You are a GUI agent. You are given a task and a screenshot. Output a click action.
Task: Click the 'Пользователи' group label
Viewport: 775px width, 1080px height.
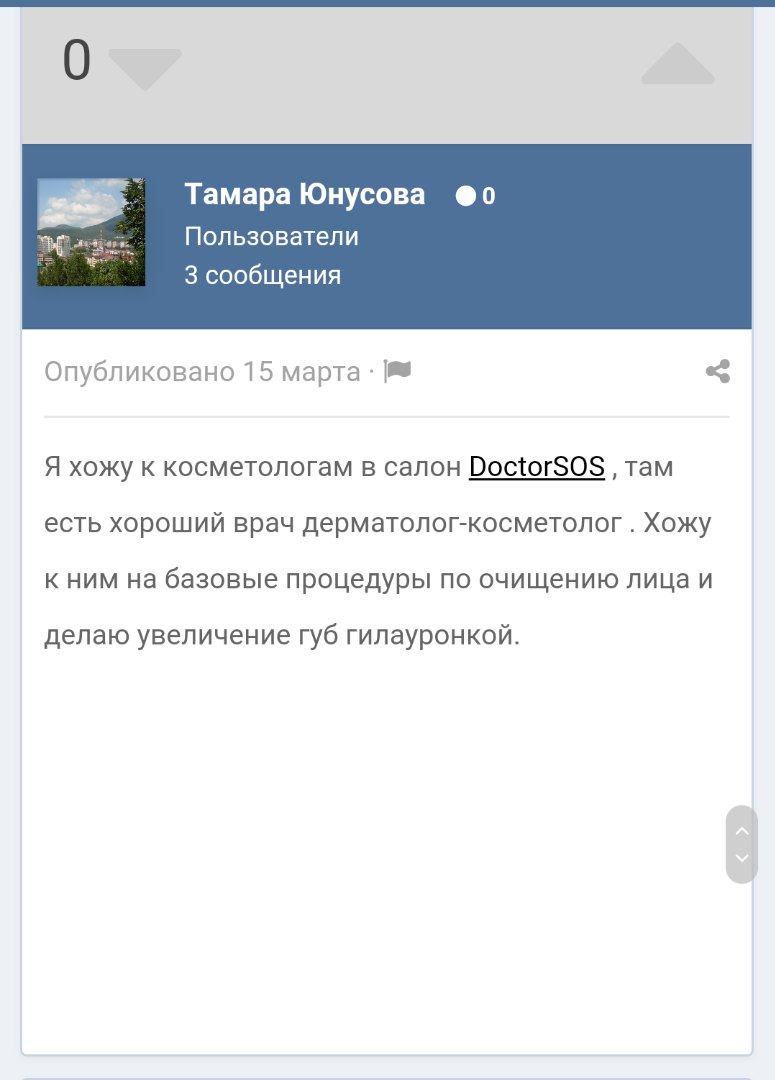[x=271, y=237]
